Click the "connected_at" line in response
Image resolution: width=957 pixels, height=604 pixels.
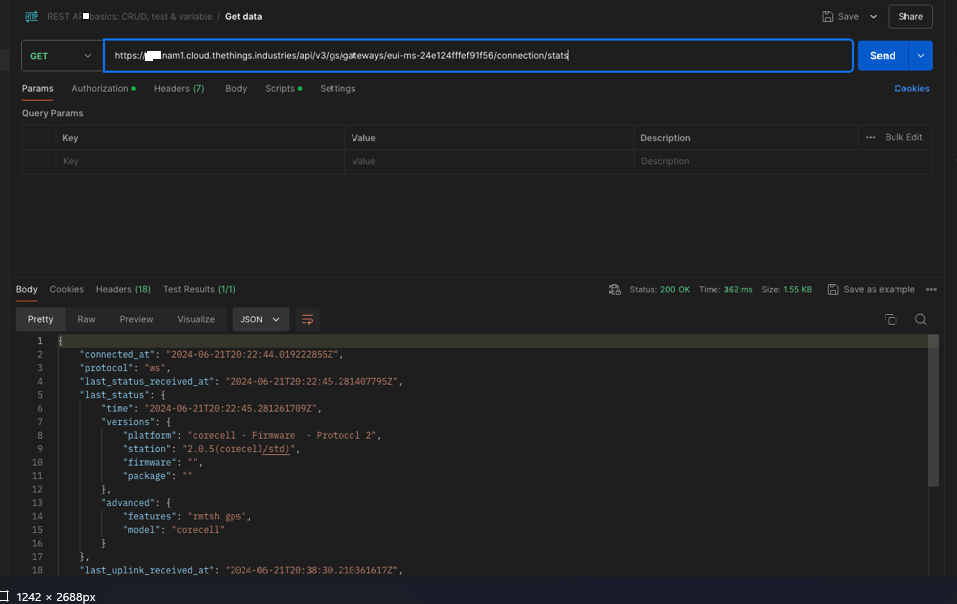211,354
